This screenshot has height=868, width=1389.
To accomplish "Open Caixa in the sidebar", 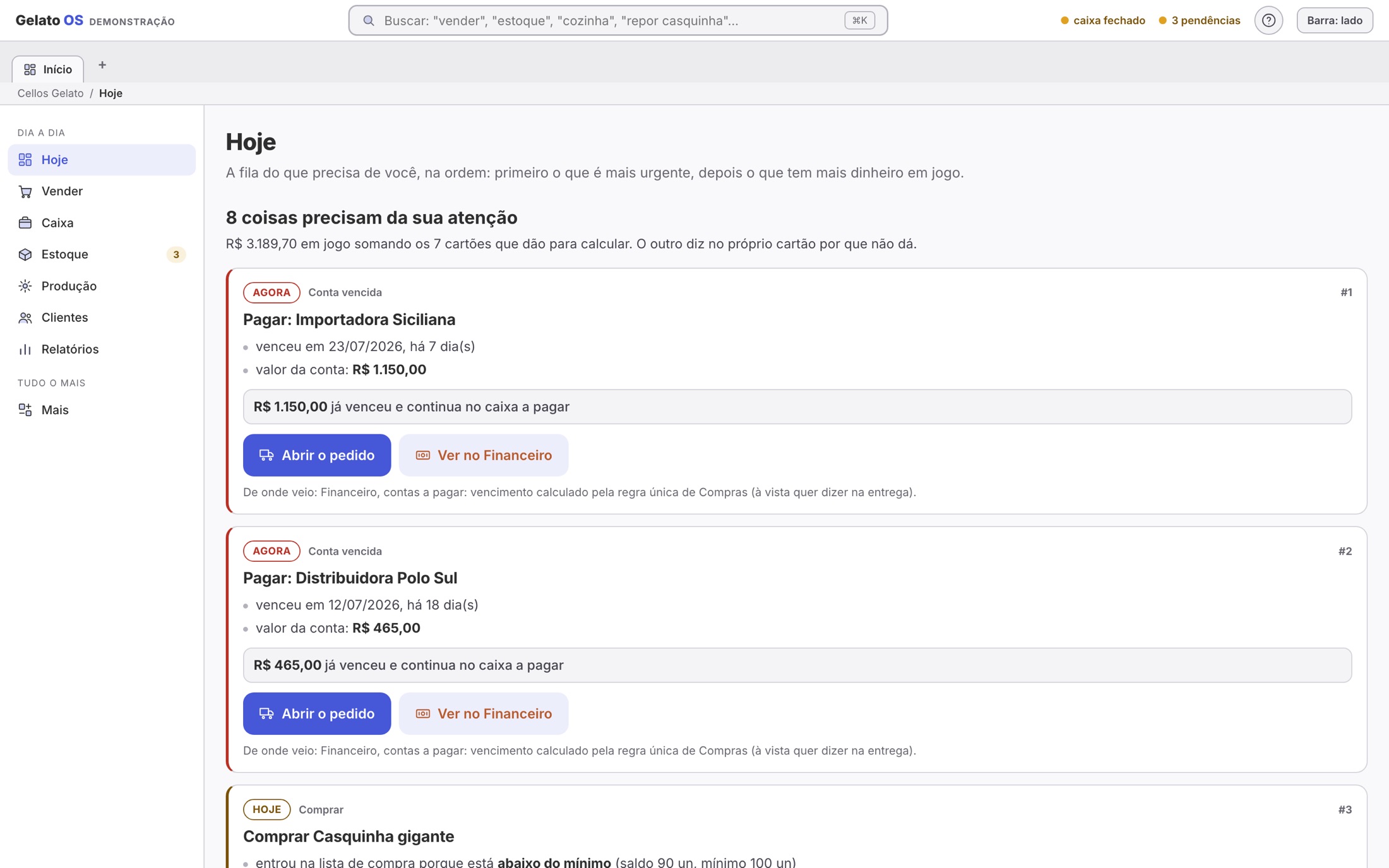I will 102,223.
